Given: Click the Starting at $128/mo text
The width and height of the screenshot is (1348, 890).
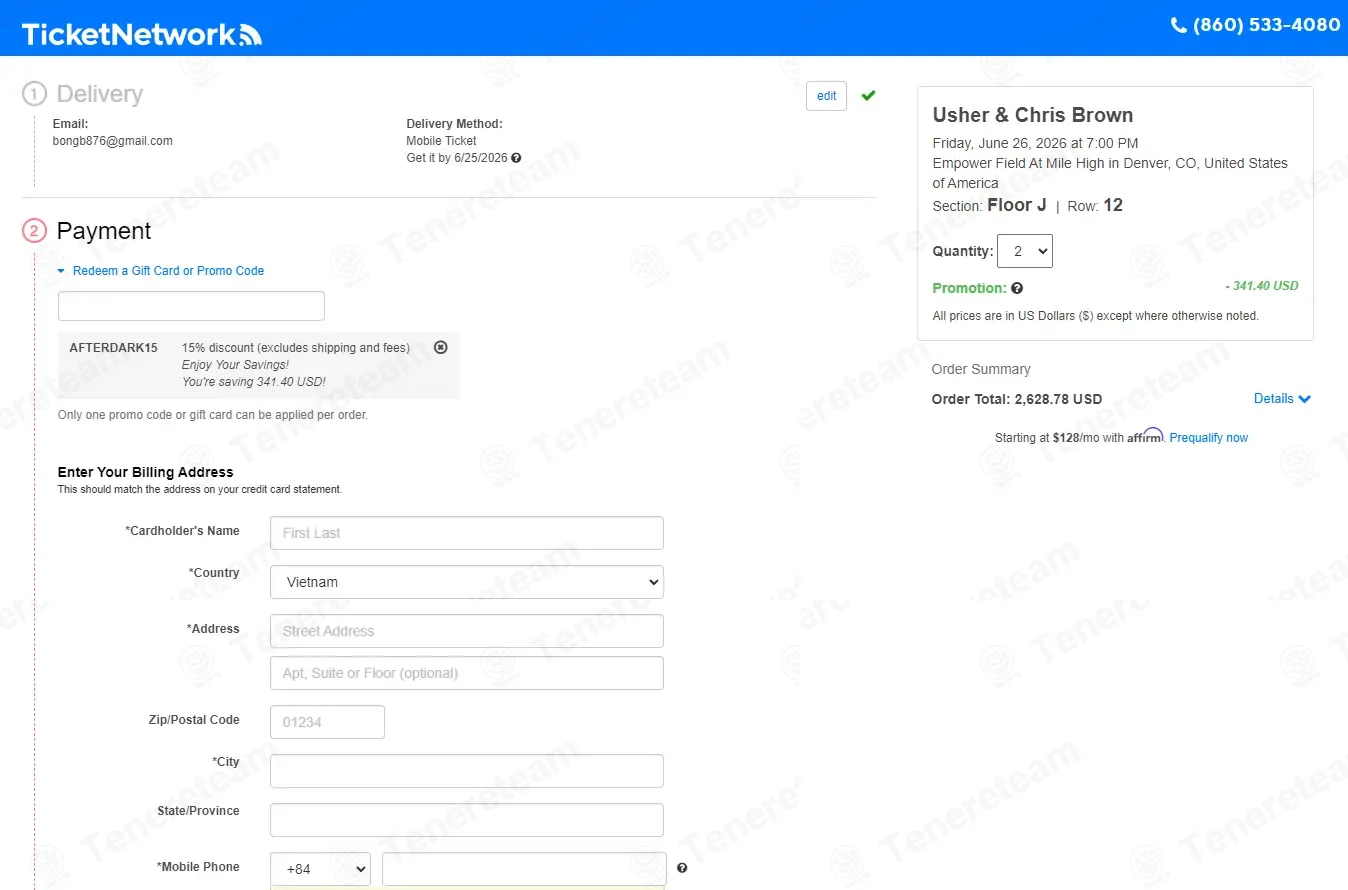Looking at the screenshot, I should point(1059,438).
